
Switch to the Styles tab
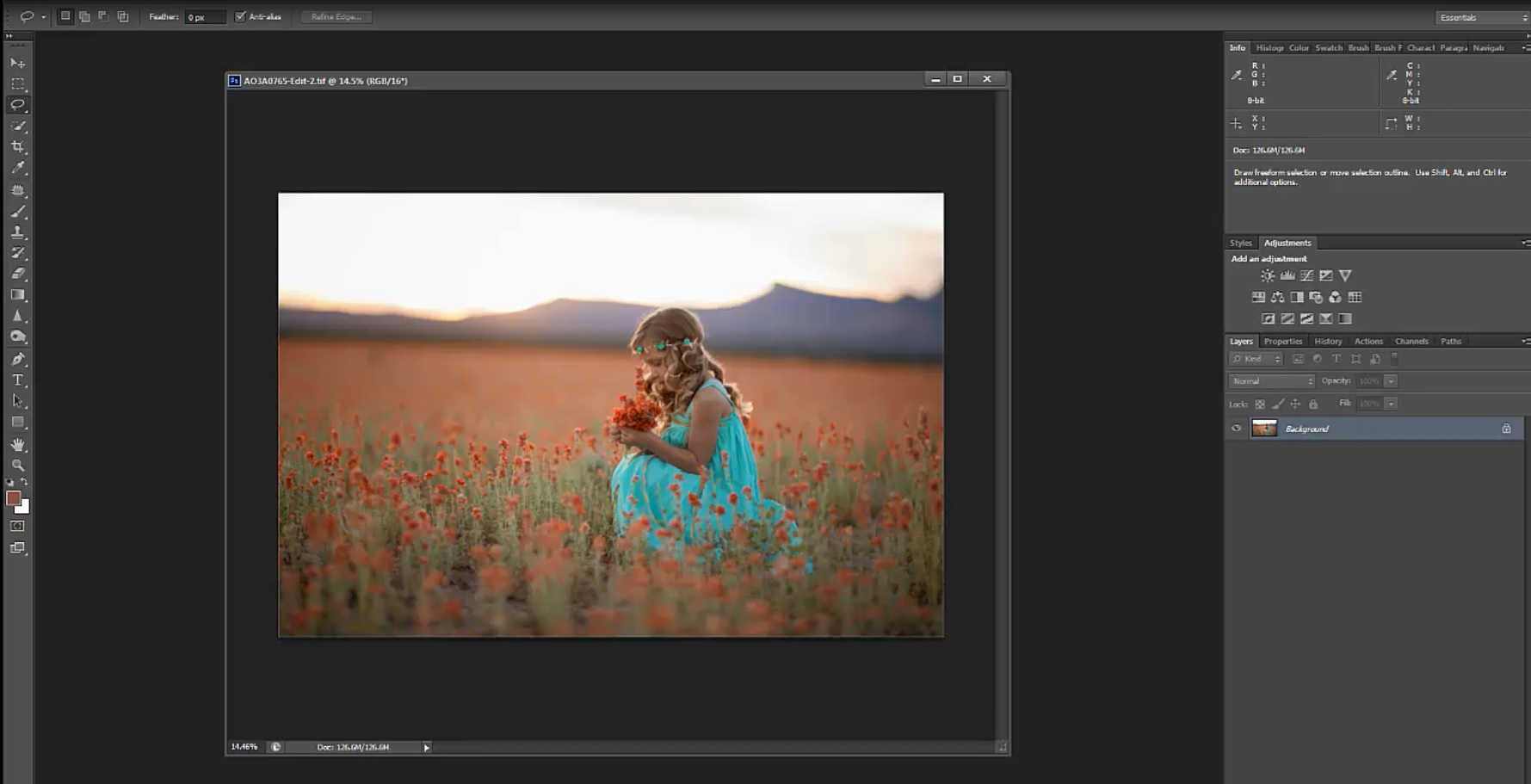[x=1240, y=243]
